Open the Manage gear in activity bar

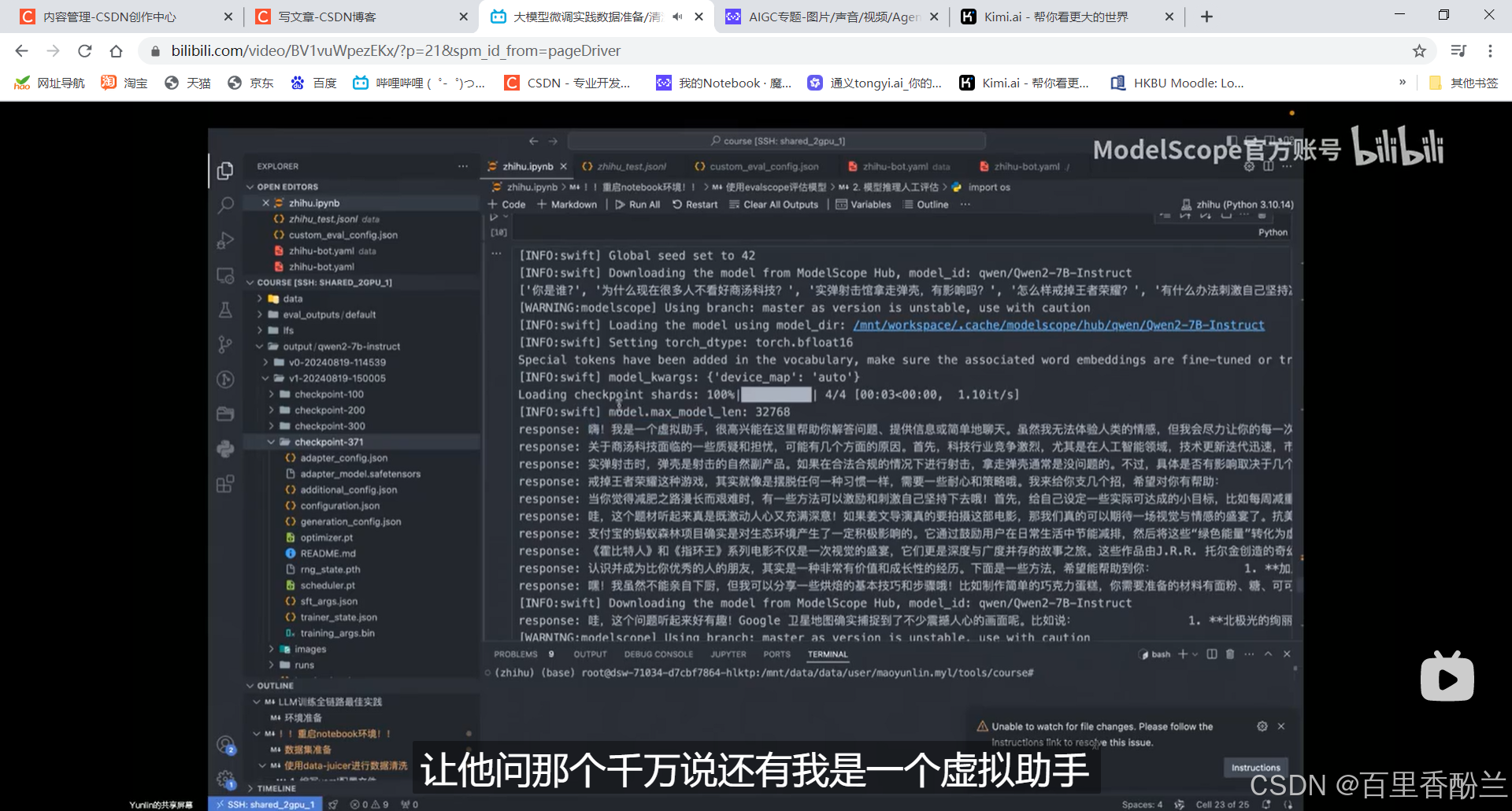click(225, 779)
